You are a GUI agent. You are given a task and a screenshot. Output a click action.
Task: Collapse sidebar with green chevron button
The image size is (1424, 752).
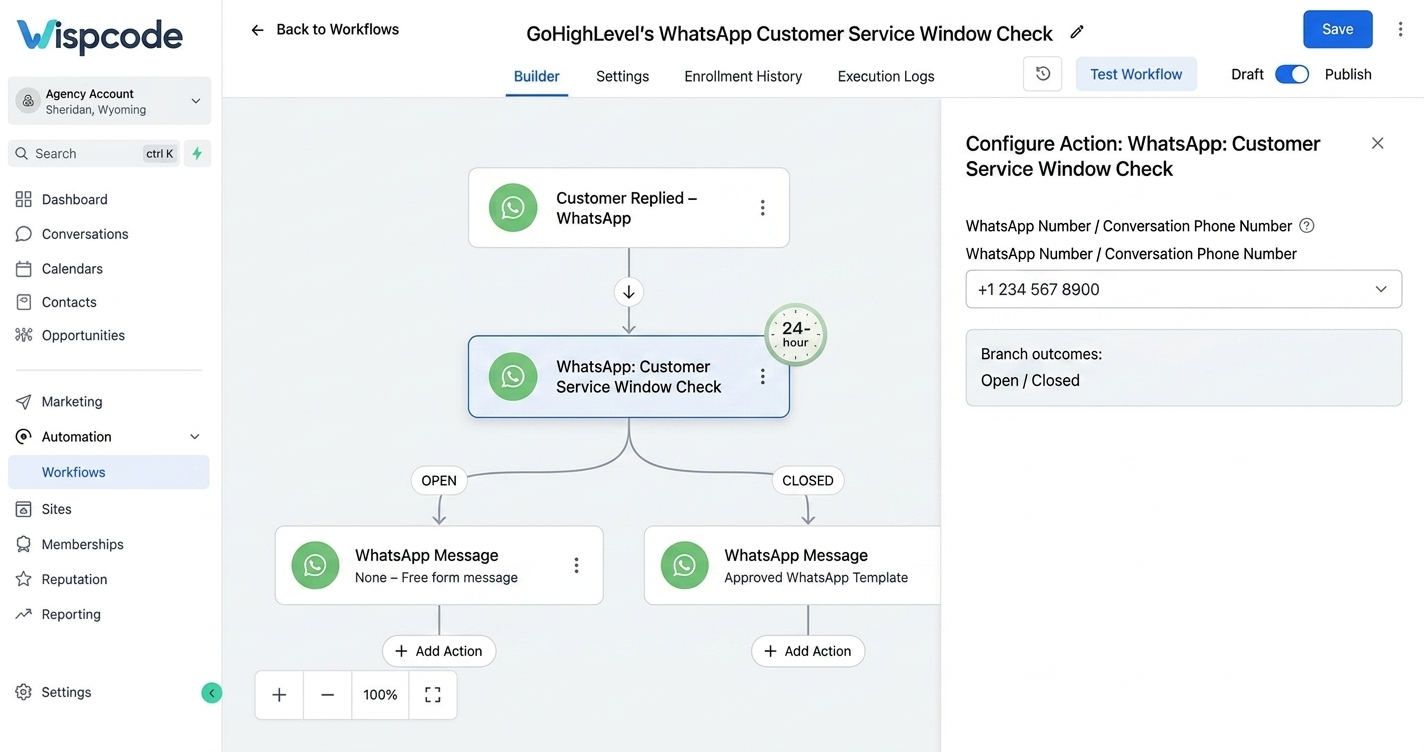212,692
